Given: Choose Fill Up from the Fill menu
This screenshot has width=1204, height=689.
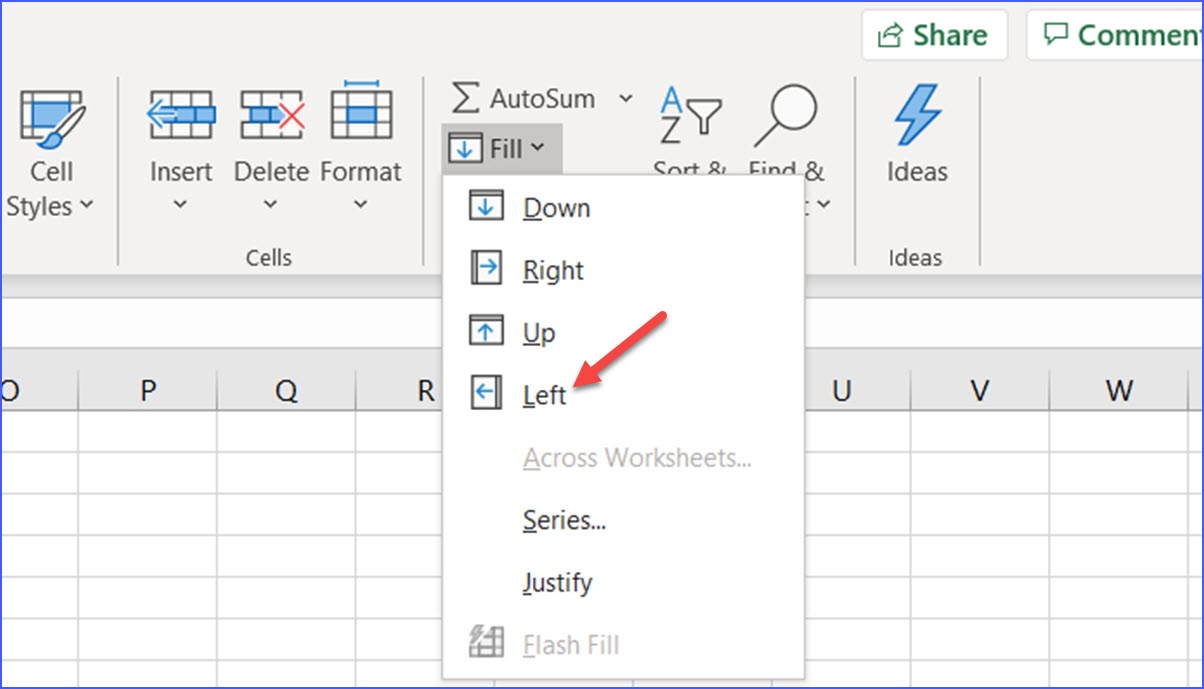Looking at the screenshot, I should pos(538,331).
